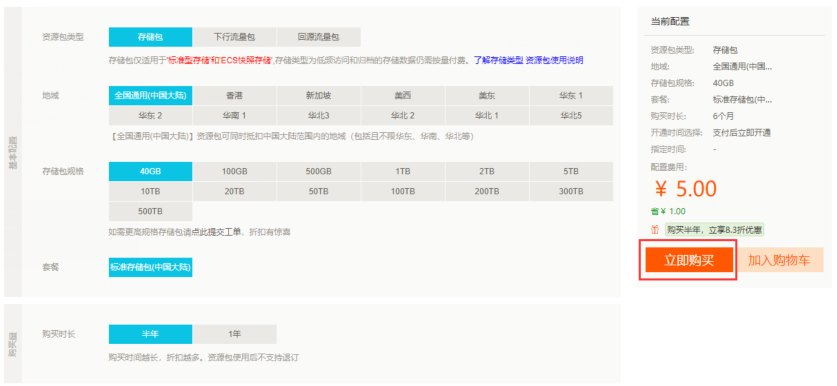This screenshot has width=837, height=386.
Task: Pick the 10TB storage package size
Action: point(151,191)
